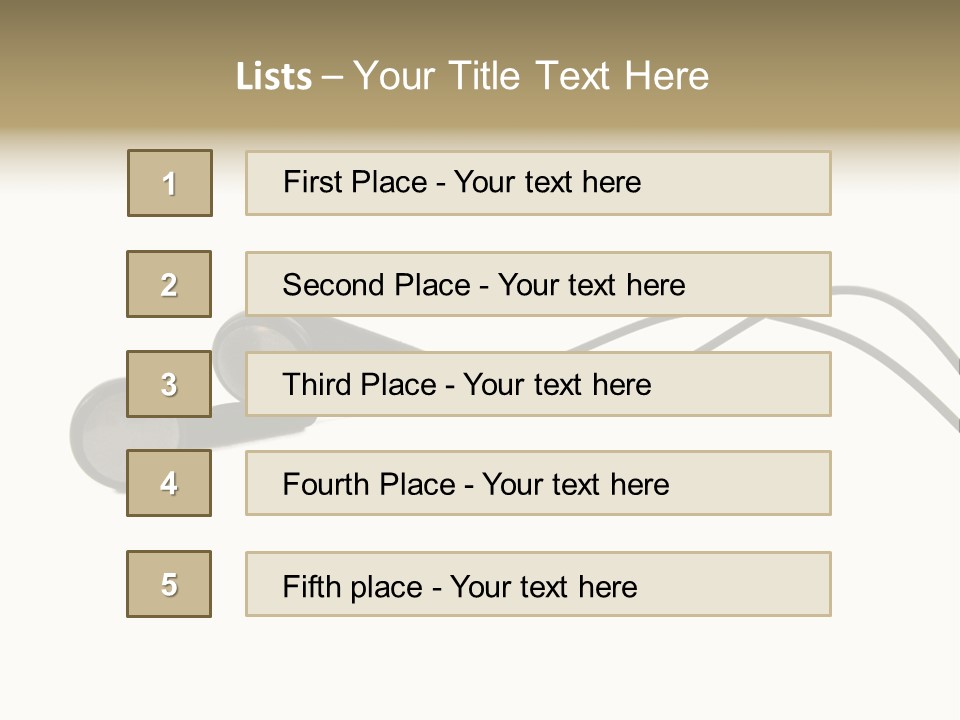Click 'Your text here' in First Place row
960x720 pixels.
pyautogui.click(x=547, y=182)
